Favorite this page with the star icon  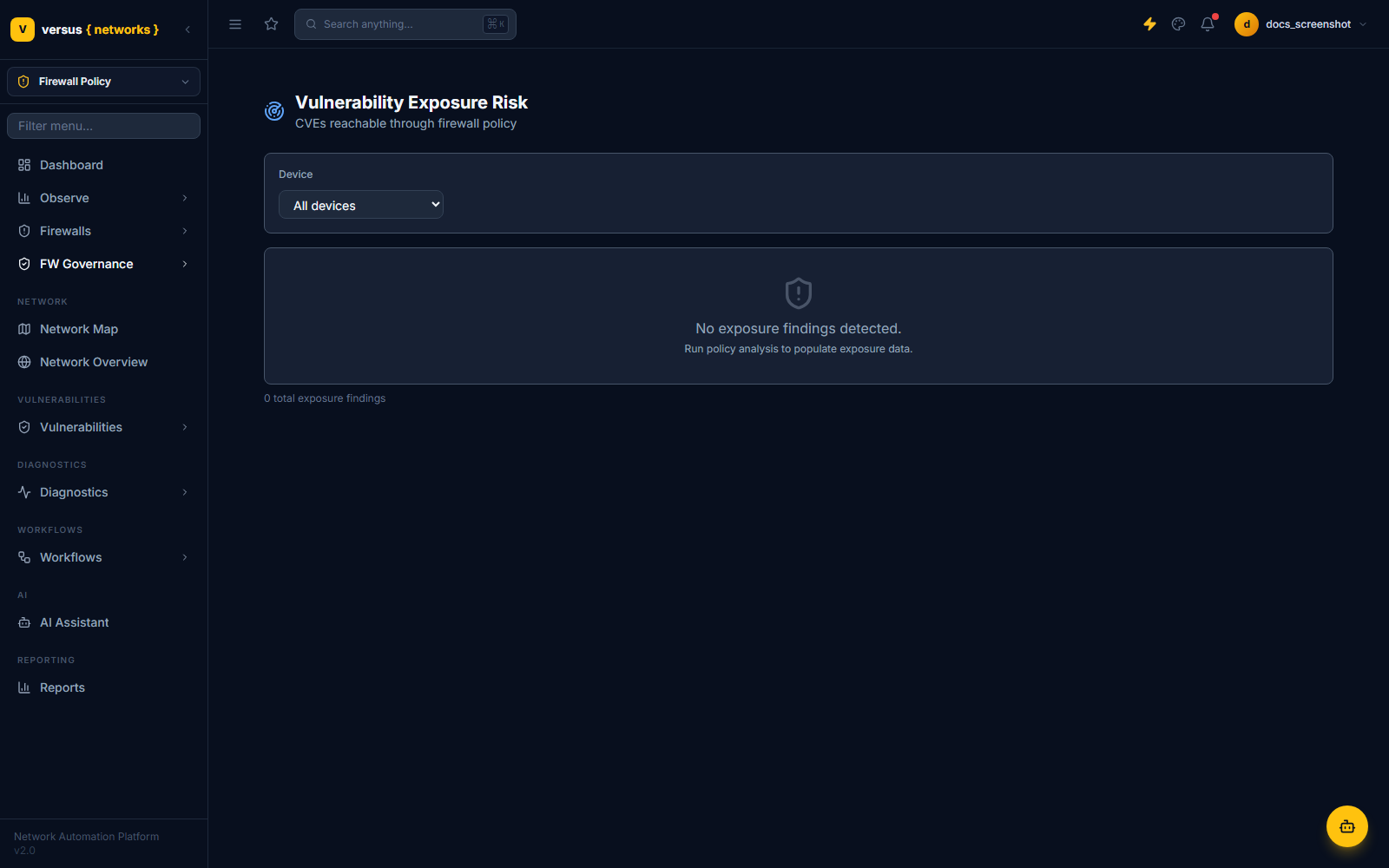point(272,24)
